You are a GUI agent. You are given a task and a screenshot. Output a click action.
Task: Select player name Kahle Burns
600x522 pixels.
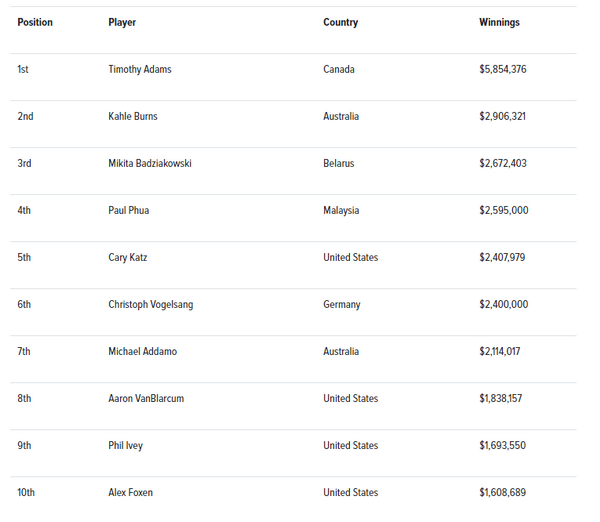133,116
